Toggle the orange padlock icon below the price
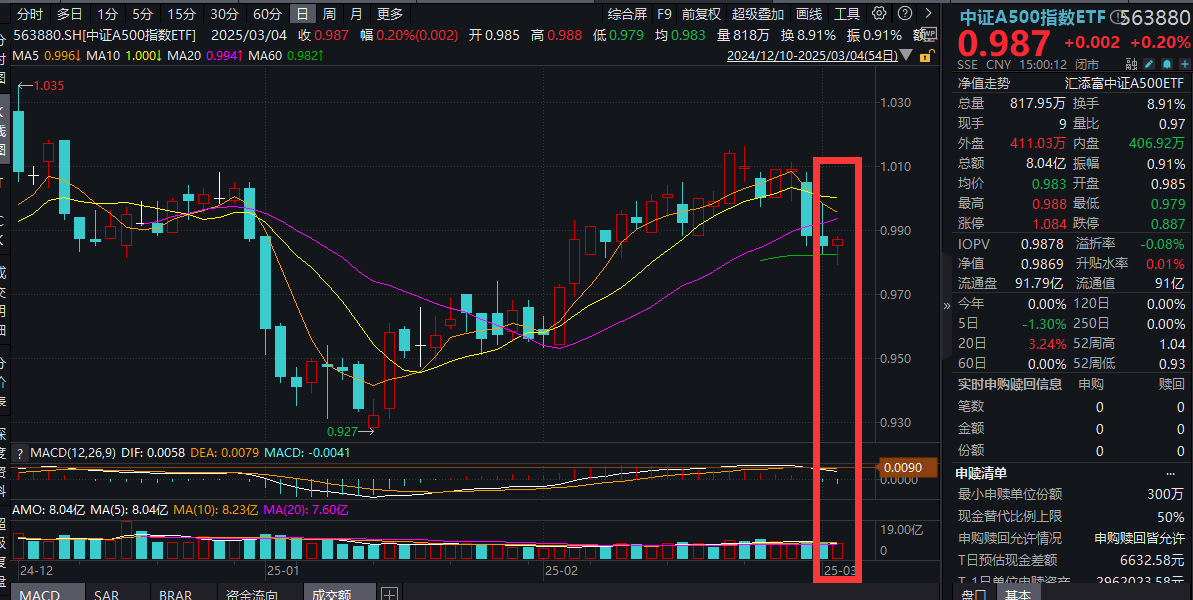This screenshot has width=1193, height=600. (926, 57)
